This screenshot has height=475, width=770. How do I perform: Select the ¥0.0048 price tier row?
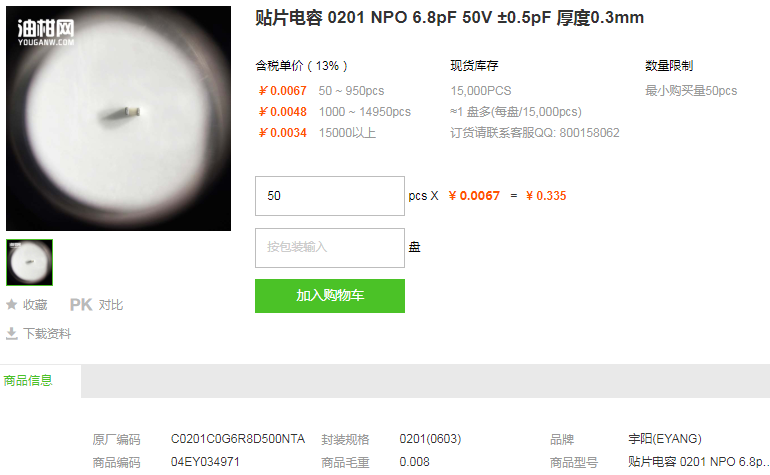pos(334,112)
